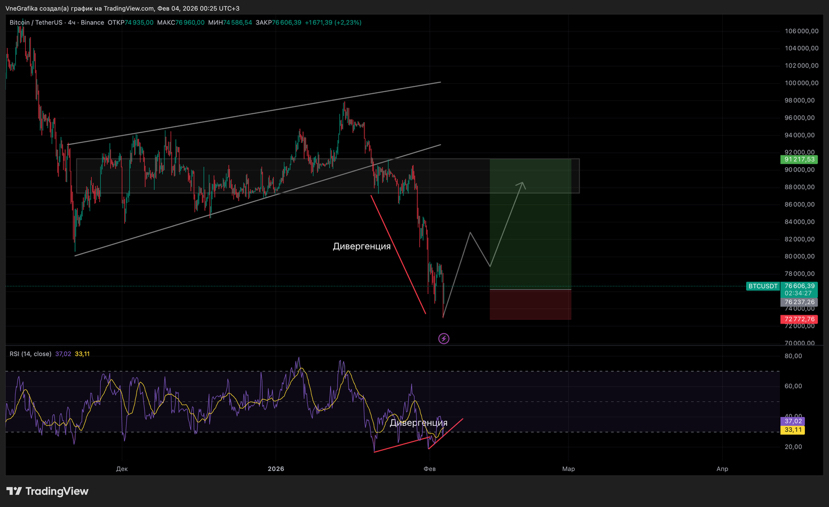Screen dimensions: 829x507
Task: Click the 76 606,39 current price label
Action: tap(799, 285)
